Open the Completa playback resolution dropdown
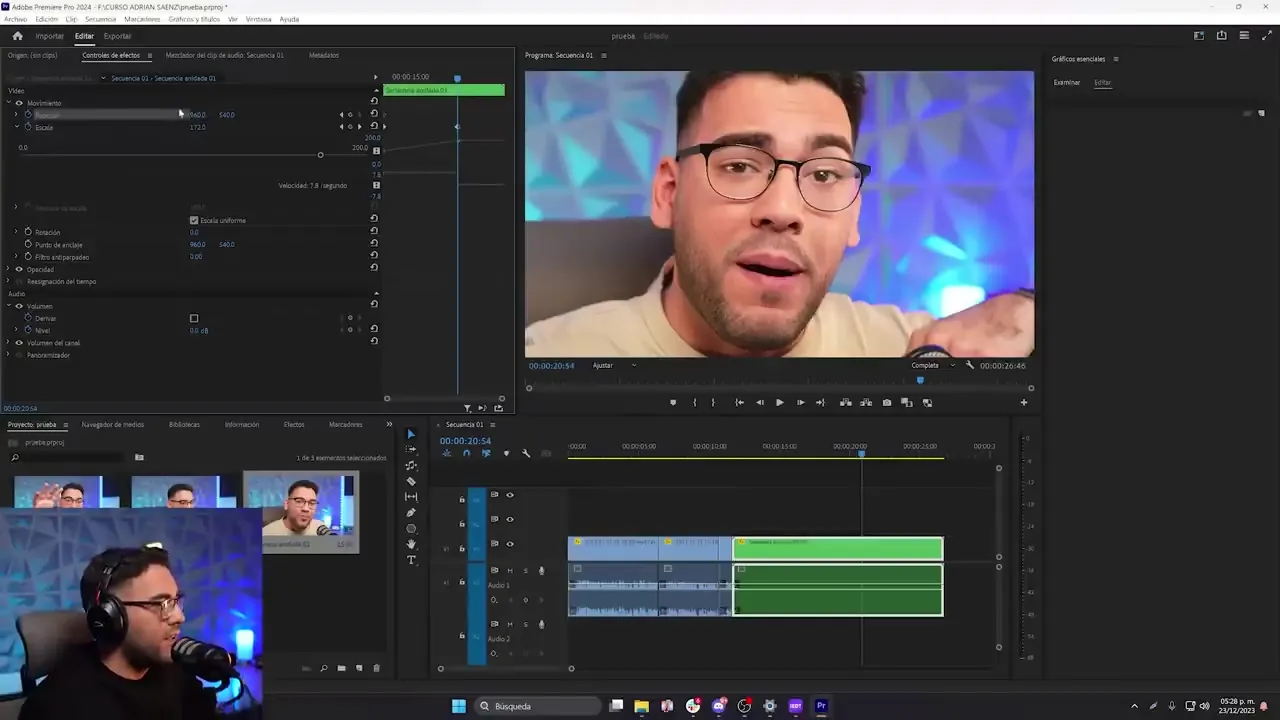The image size is (1280, 720). click(932, 365)
